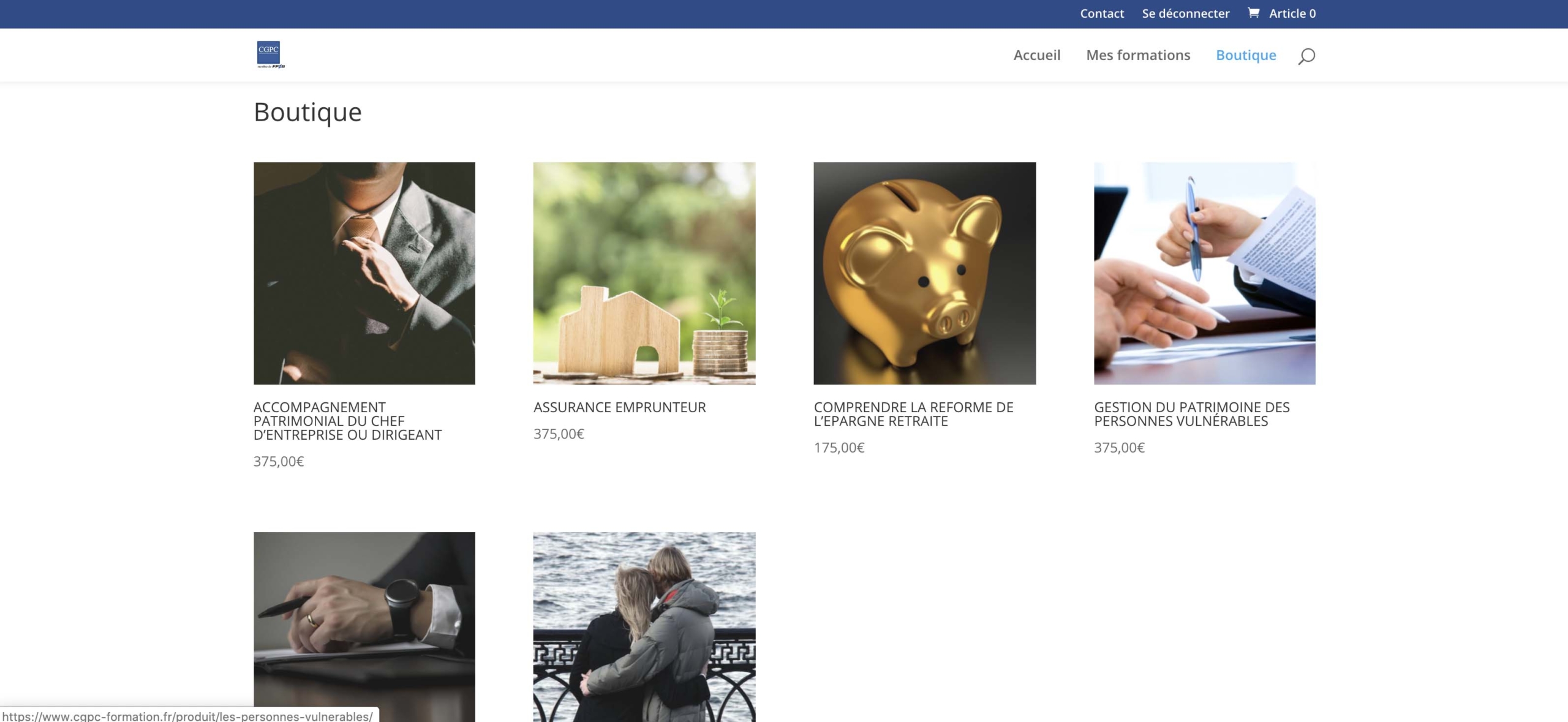Open the Contact link

tap(1102, 13)
